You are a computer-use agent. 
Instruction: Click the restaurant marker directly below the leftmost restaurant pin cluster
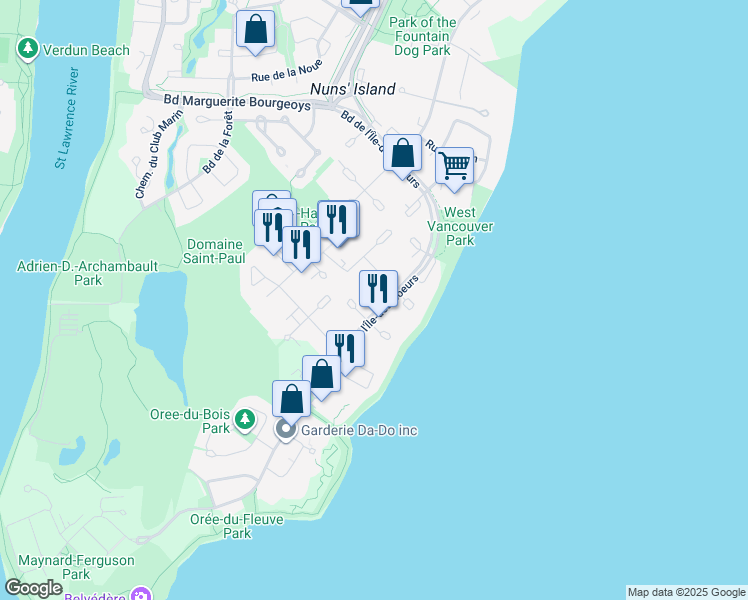coord(301,248)
